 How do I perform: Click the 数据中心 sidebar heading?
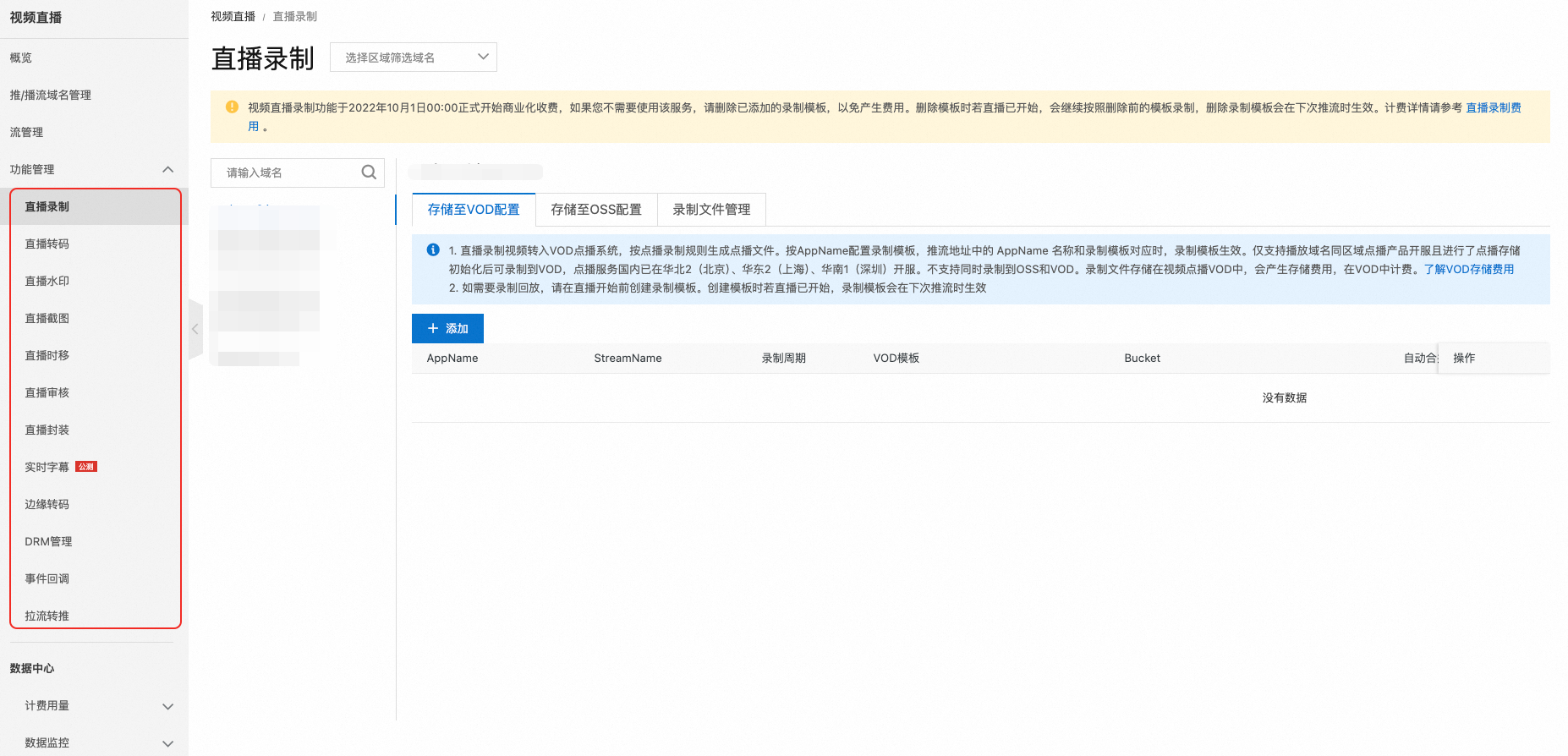click(32, 668)
